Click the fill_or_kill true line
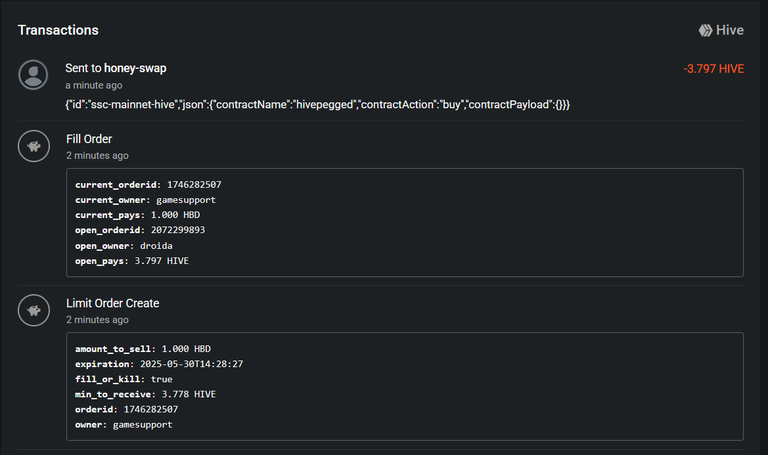The image size is (768, 455). point(124,379)
